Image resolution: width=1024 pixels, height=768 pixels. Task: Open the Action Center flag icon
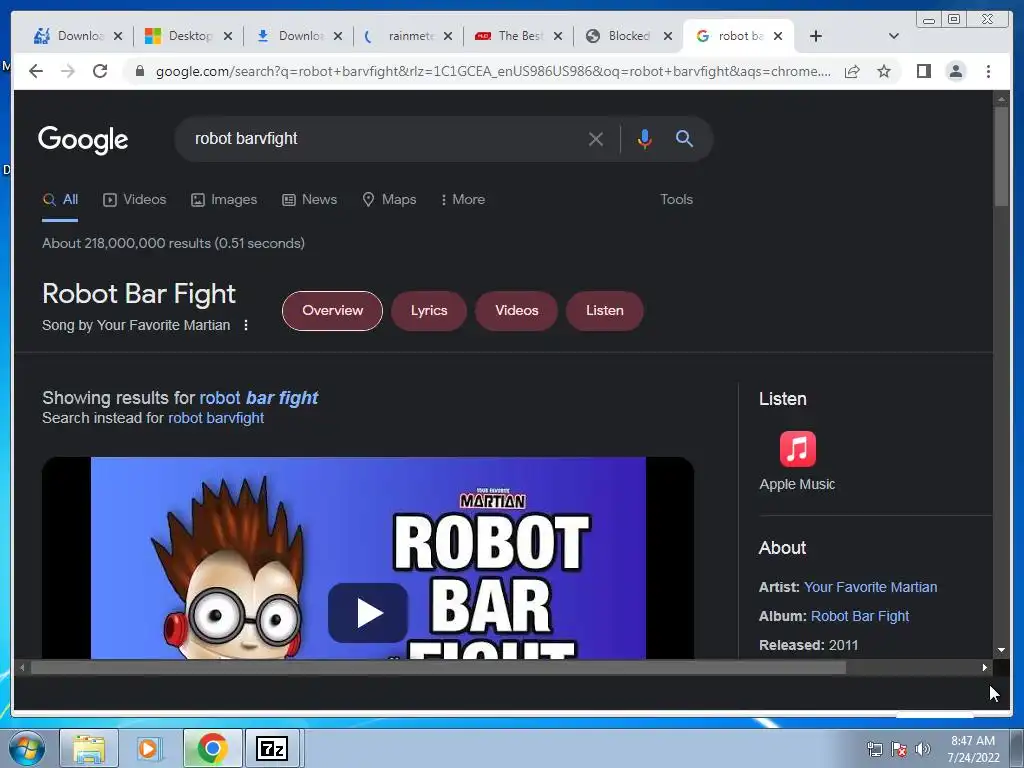pyautogui.click(x=899, y=749)
